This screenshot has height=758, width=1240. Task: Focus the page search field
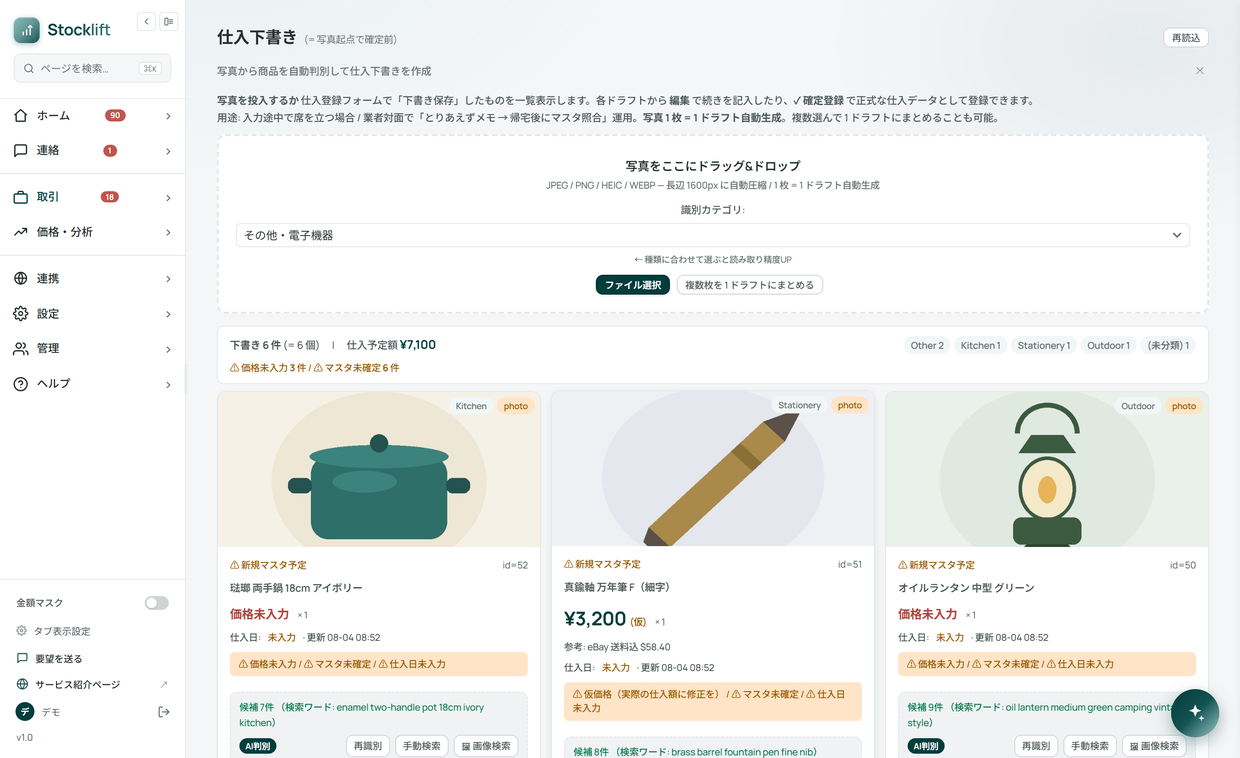coord(92,68)
